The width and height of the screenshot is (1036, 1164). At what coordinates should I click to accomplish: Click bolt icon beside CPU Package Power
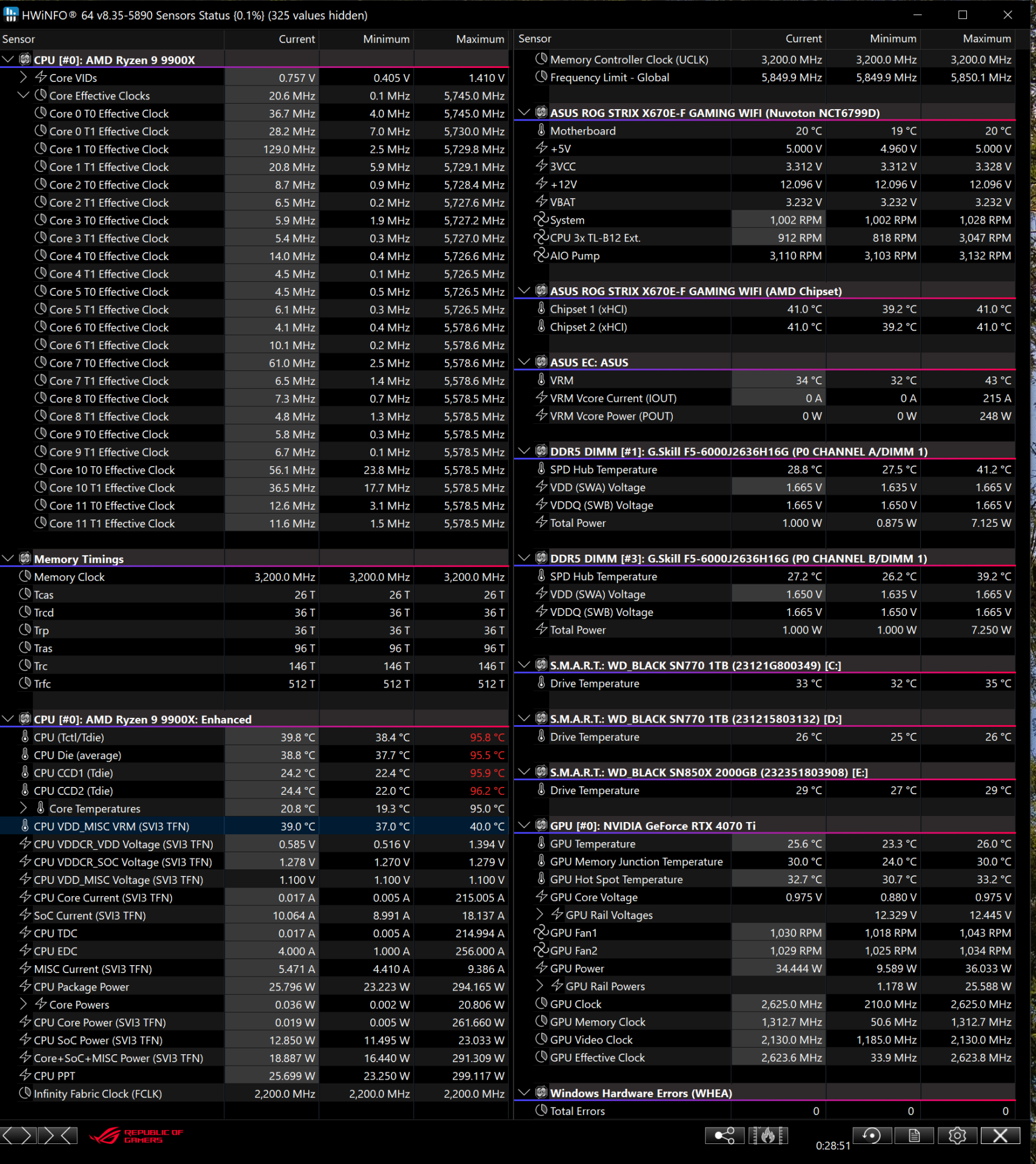pyautogui.click(x=25, y=986)
